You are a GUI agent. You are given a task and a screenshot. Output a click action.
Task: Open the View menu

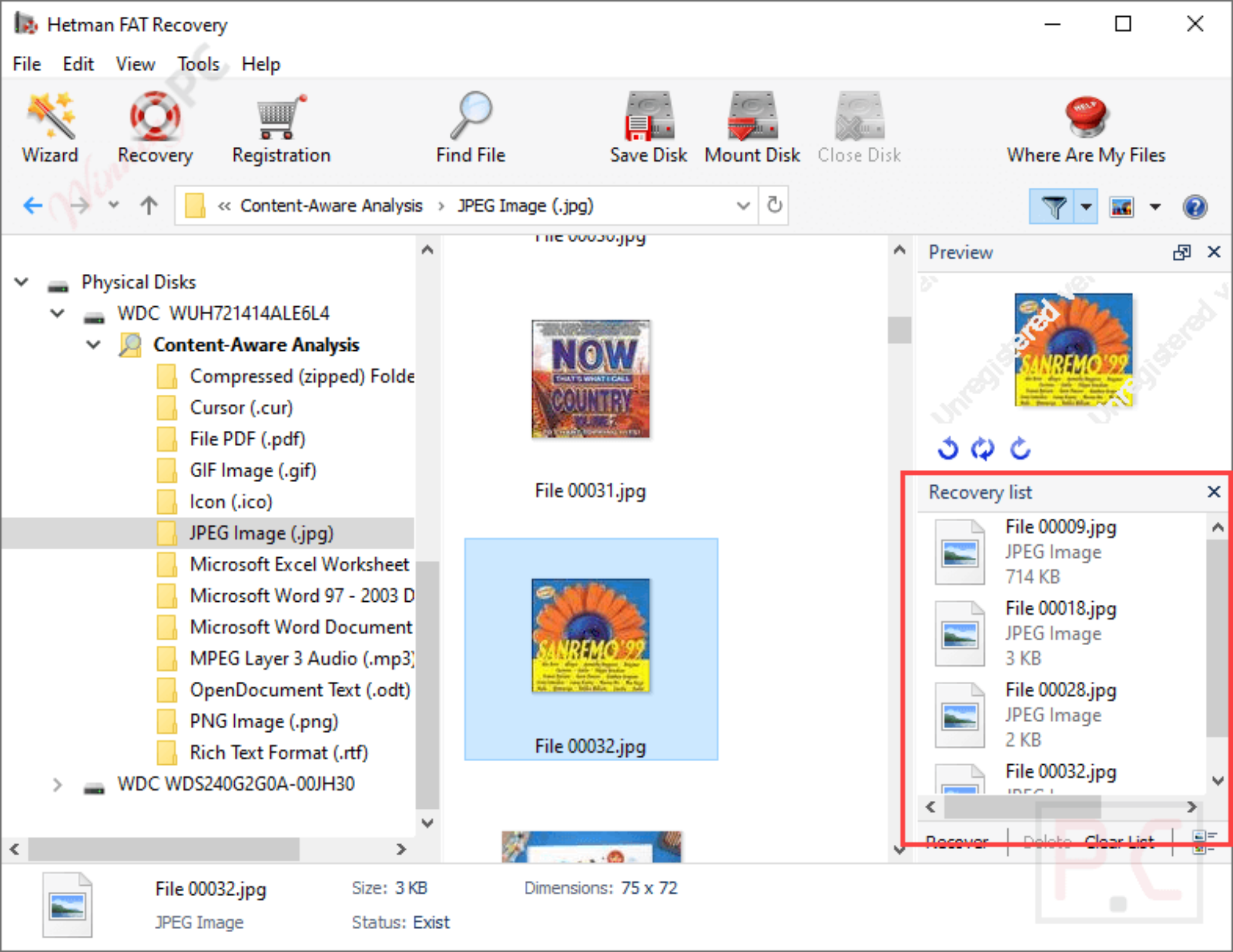click(x=135, y=64)
